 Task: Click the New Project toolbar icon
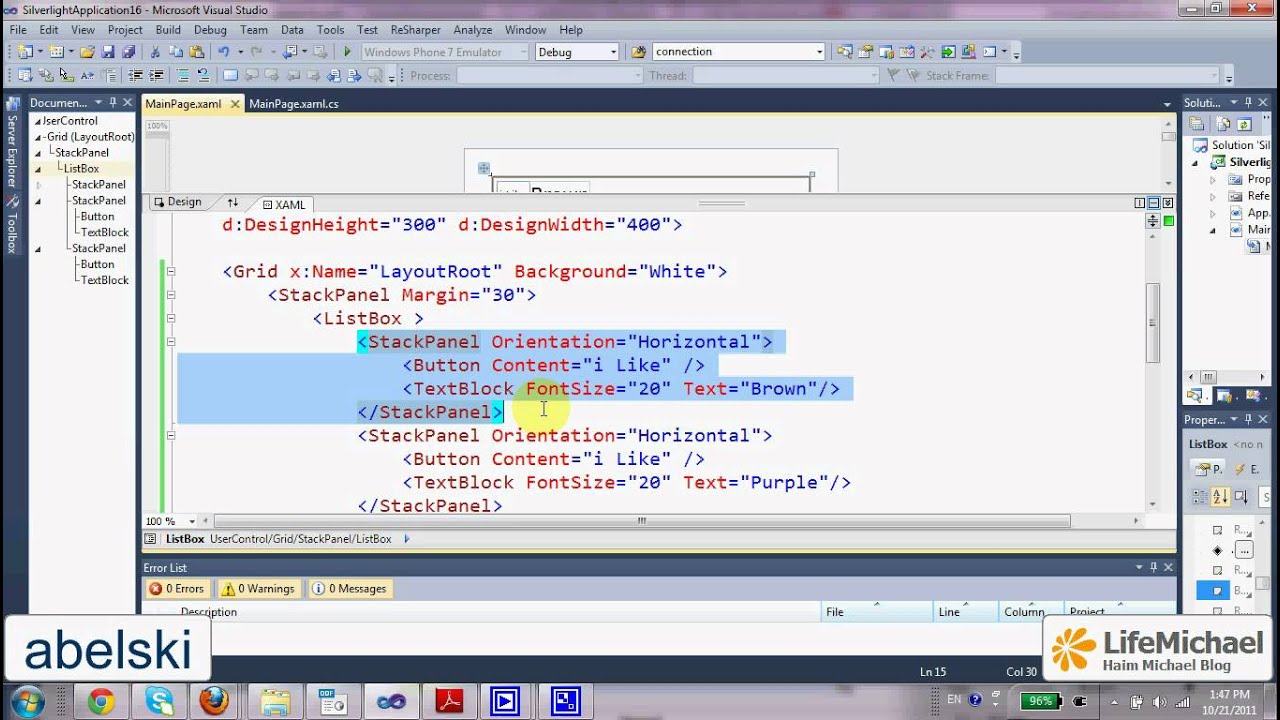click(25, 52)
